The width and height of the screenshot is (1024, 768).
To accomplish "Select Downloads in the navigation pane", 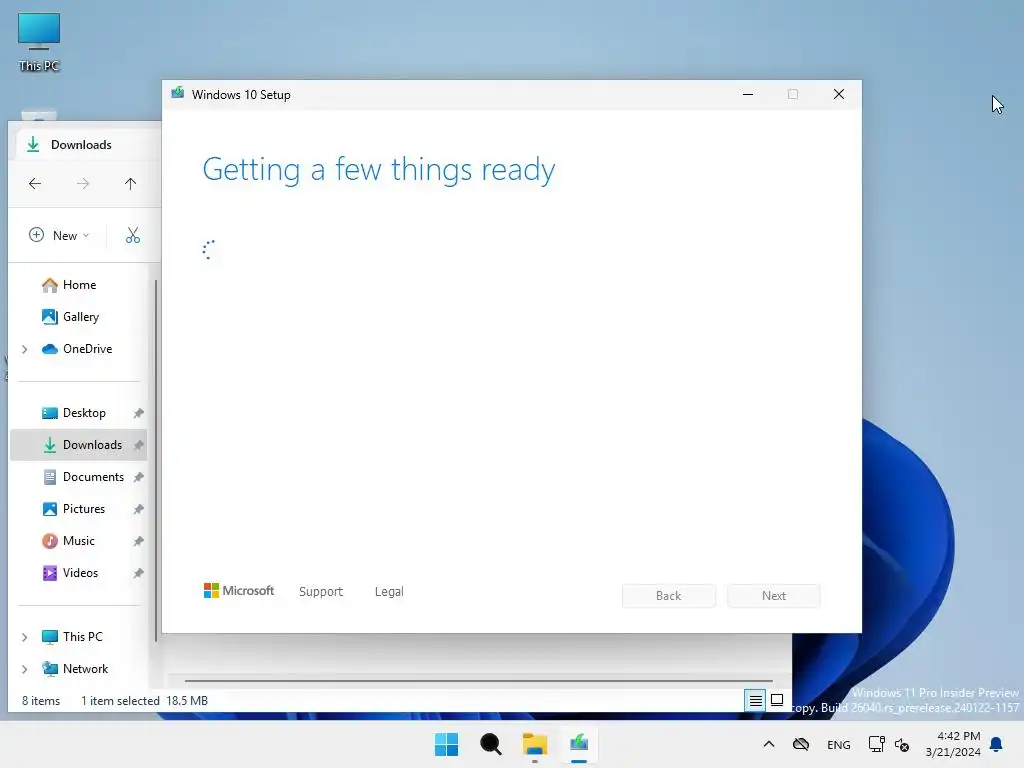I will click(78, 445).
